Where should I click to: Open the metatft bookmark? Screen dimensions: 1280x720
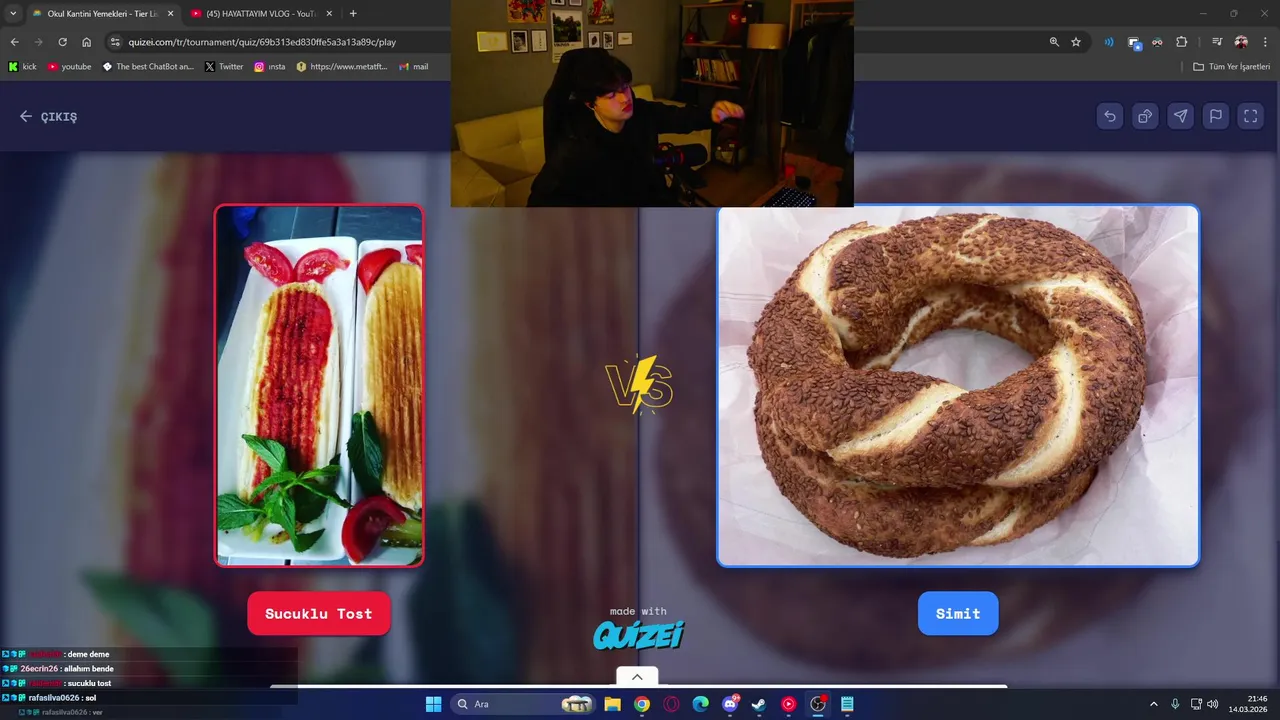(340, 67)
